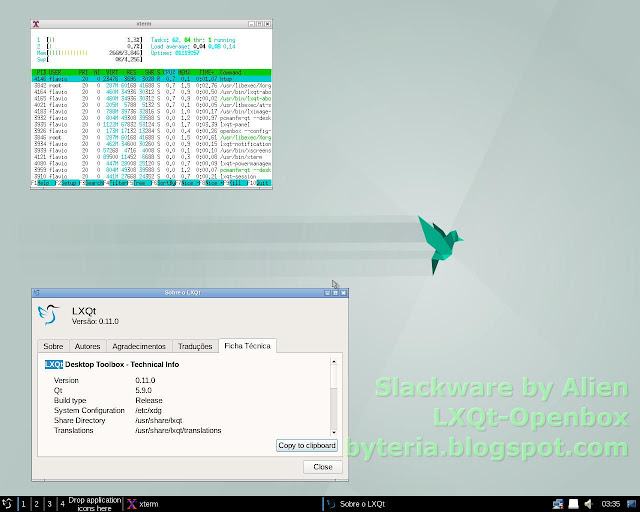Select the Ficha Técnica tab
This screenshot has height=512, width=640.
pos(247,346)
